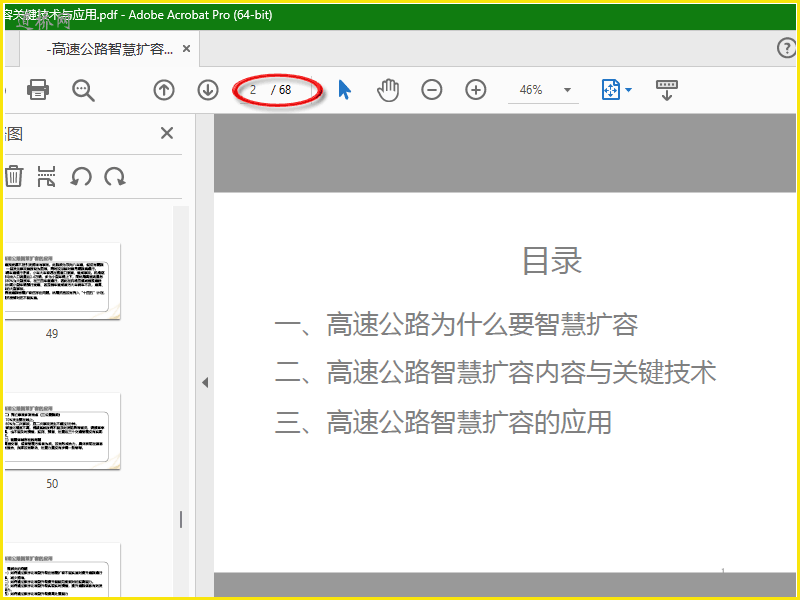This screenshot has width=800, height=600.
Task: Select page 49 thumbnail
Action: (x=62, y=281)
